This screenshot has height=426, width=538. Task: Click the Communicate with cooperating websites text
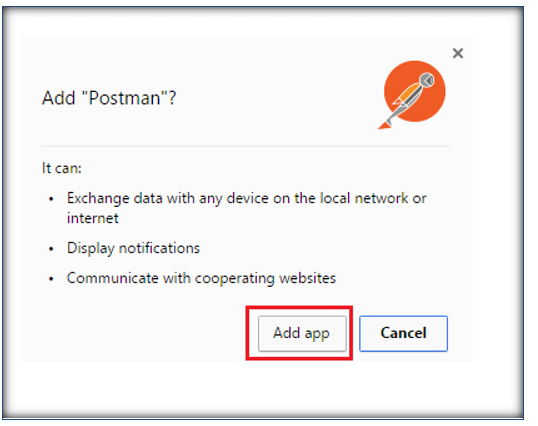pyautogui.click(x=201, y=278)
